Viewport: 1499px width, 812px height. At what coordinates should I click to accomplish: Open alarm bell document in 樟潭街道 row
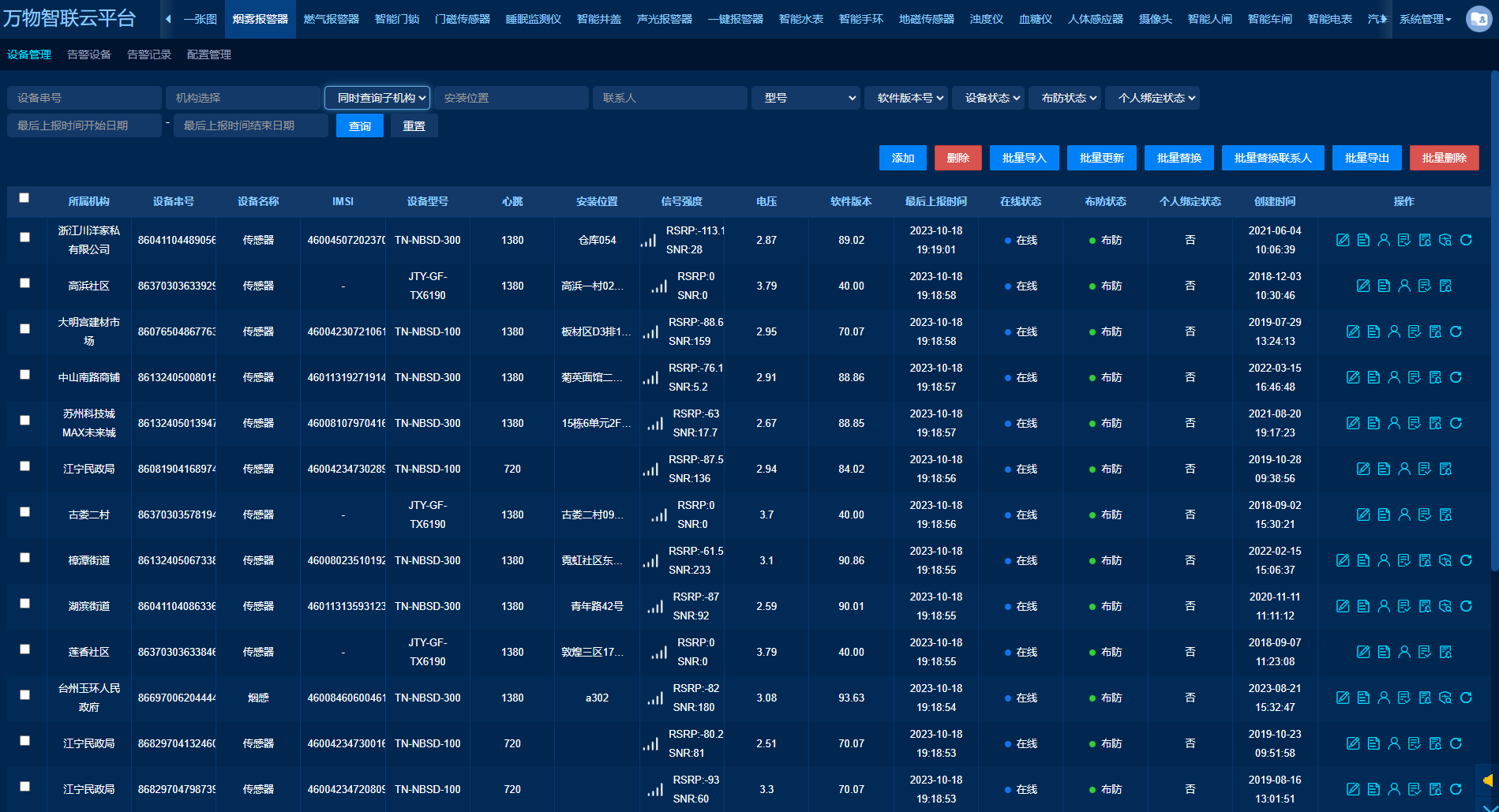pyautogui.click(x=1425, y=560)
